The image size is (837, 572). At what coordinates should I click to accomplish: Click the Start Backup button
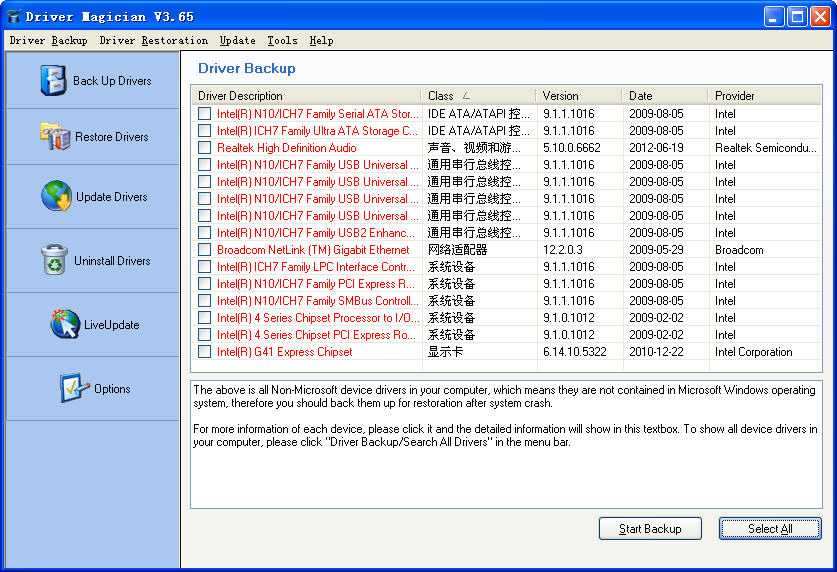650,528
